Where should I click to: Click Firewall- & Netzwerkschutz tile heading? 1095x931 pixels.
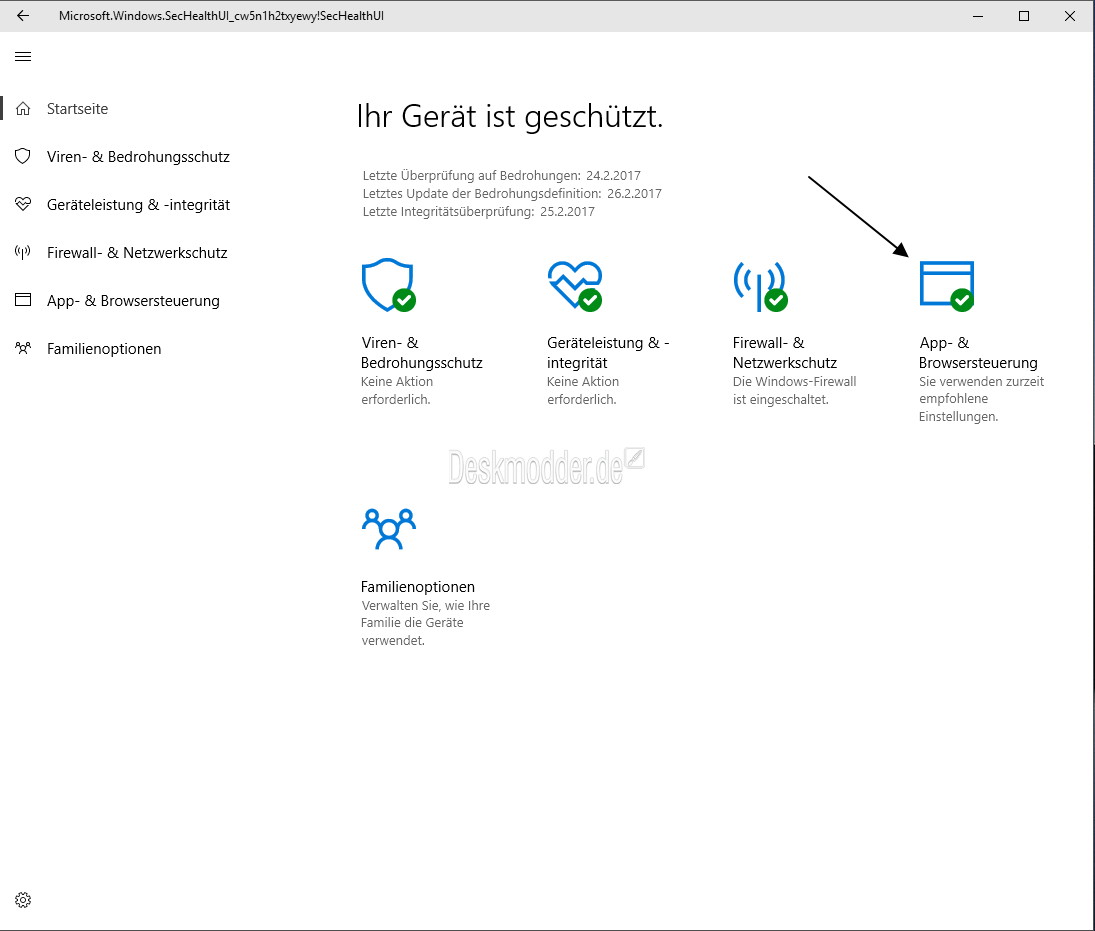(785, 353)
